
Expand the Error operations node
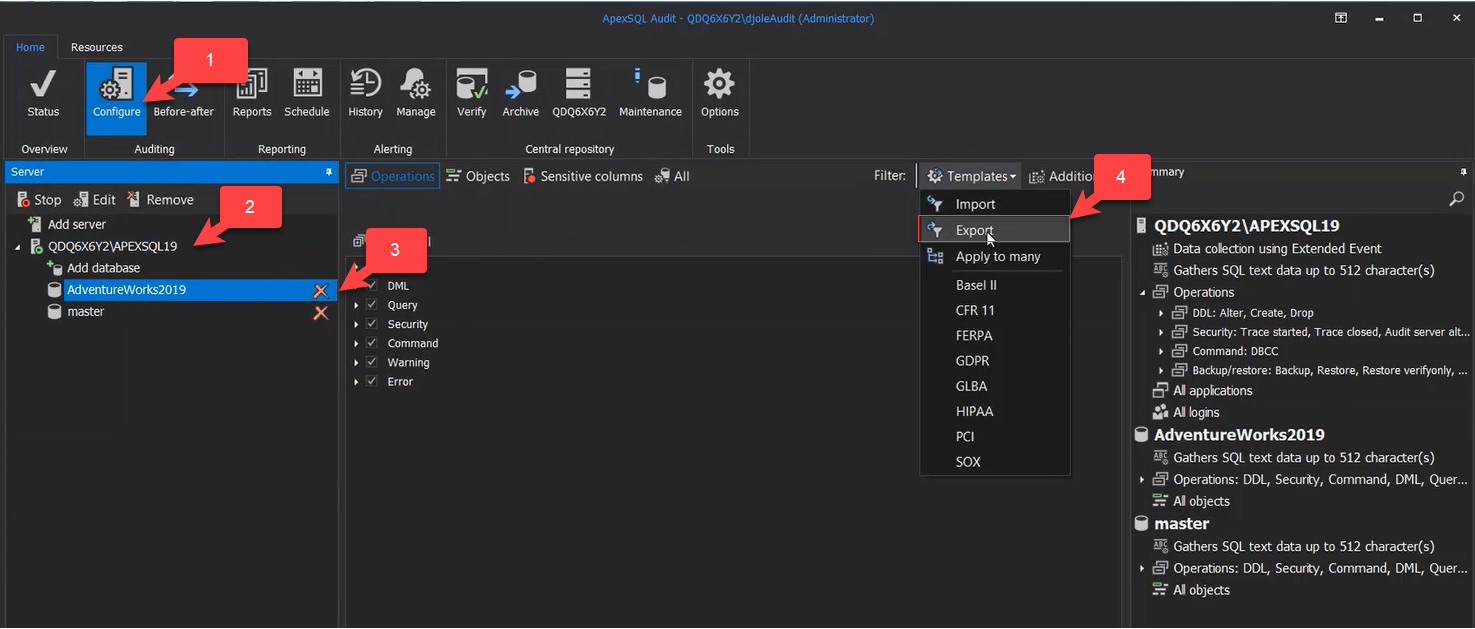[x=356, y=381]
